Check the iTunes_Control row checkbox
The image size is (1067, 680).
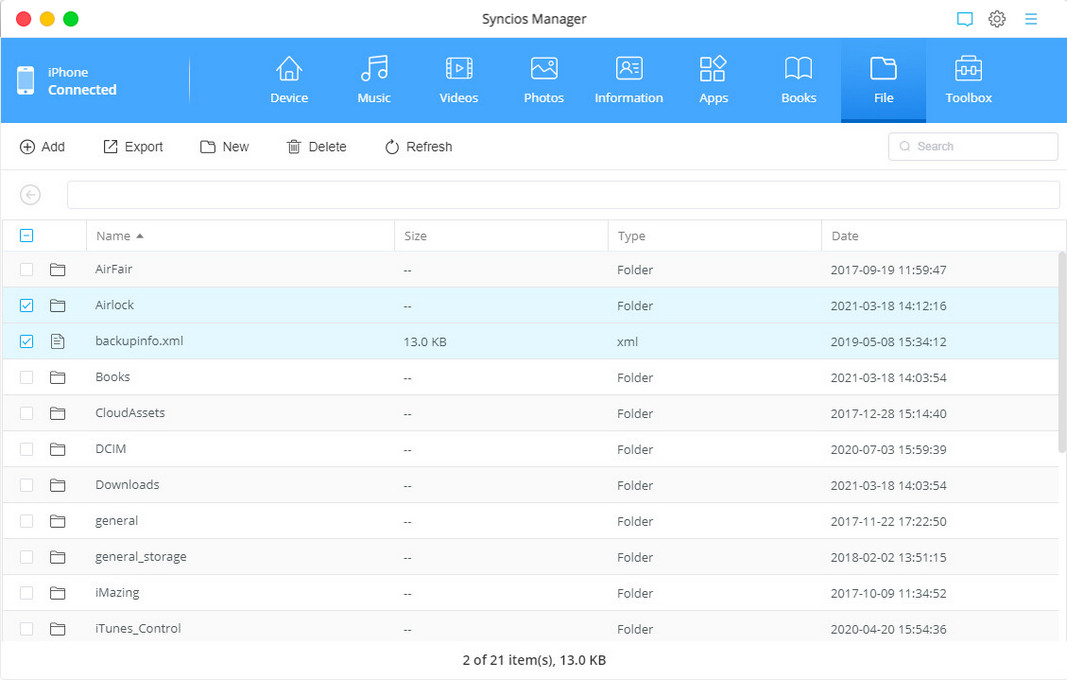[27, 629]
